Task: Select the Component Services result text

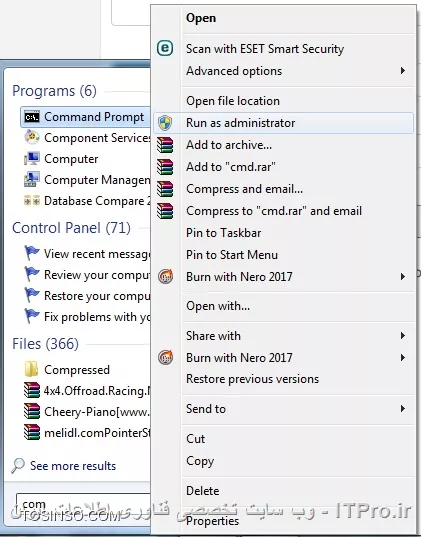Action: [97, 138]
